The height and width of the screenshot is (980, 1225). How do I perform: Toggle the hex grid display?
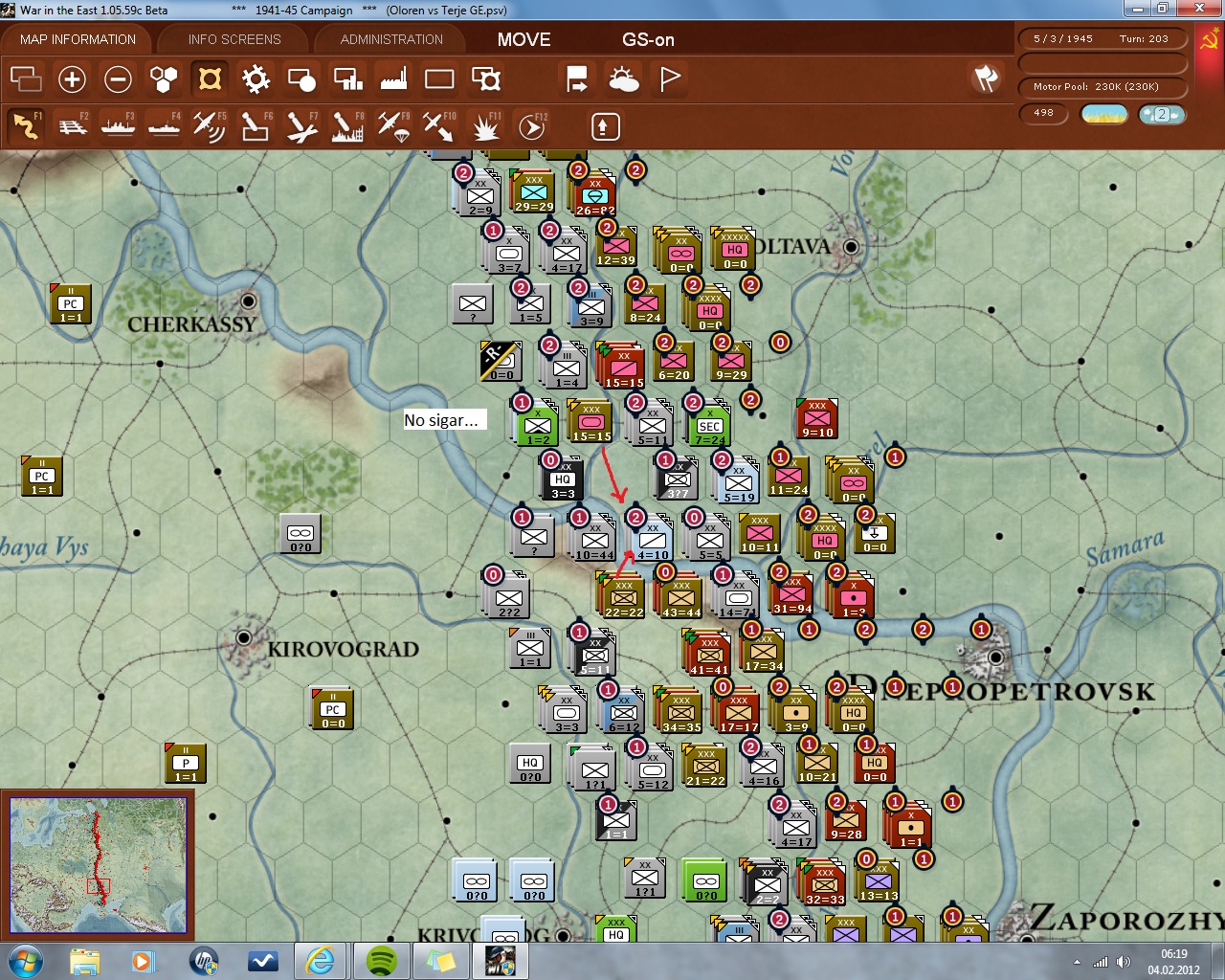click(x=164, y=78)
